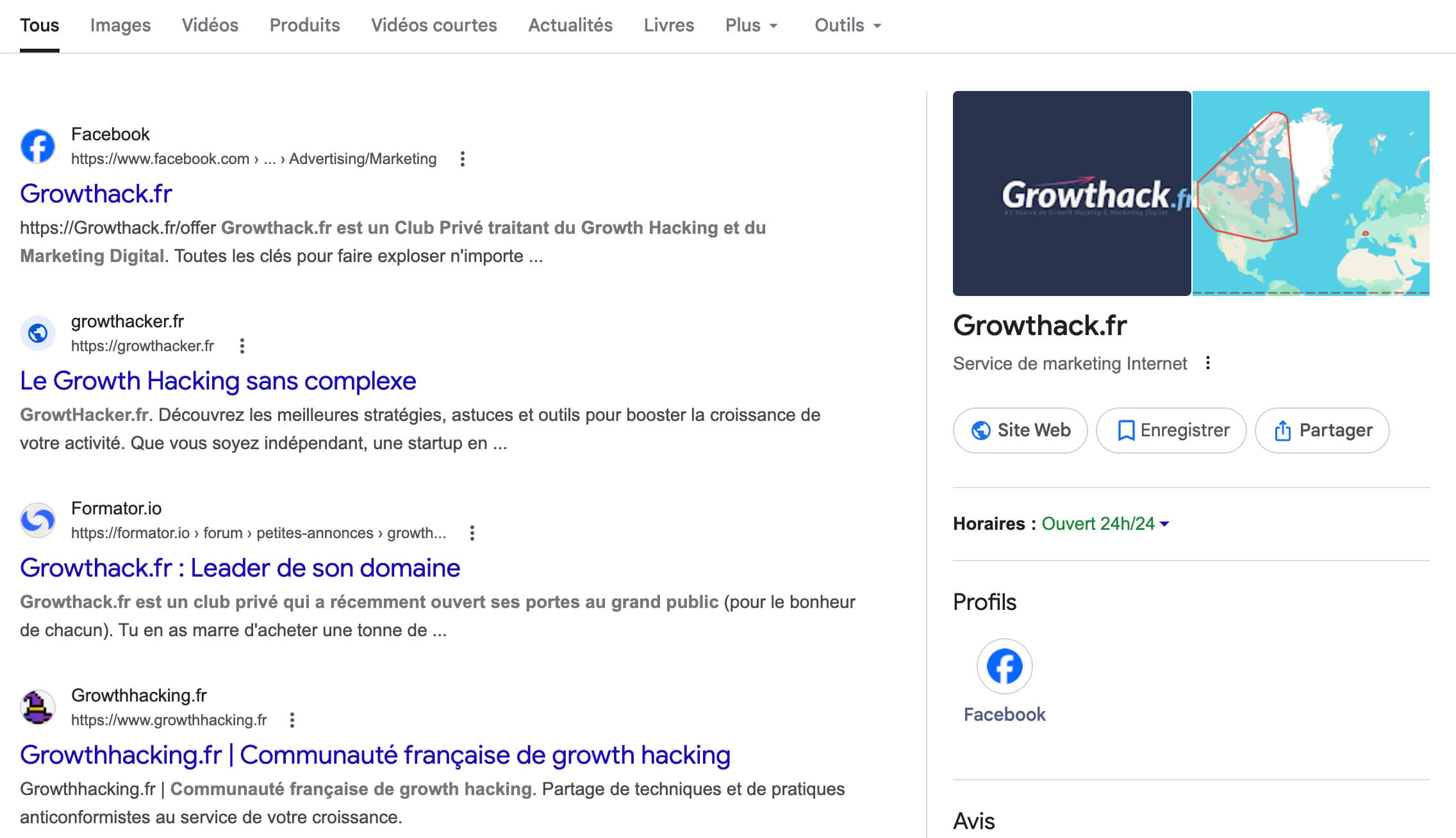Click the Enregistrer button
1456x838 pixels.
(x=1171, y=431)
